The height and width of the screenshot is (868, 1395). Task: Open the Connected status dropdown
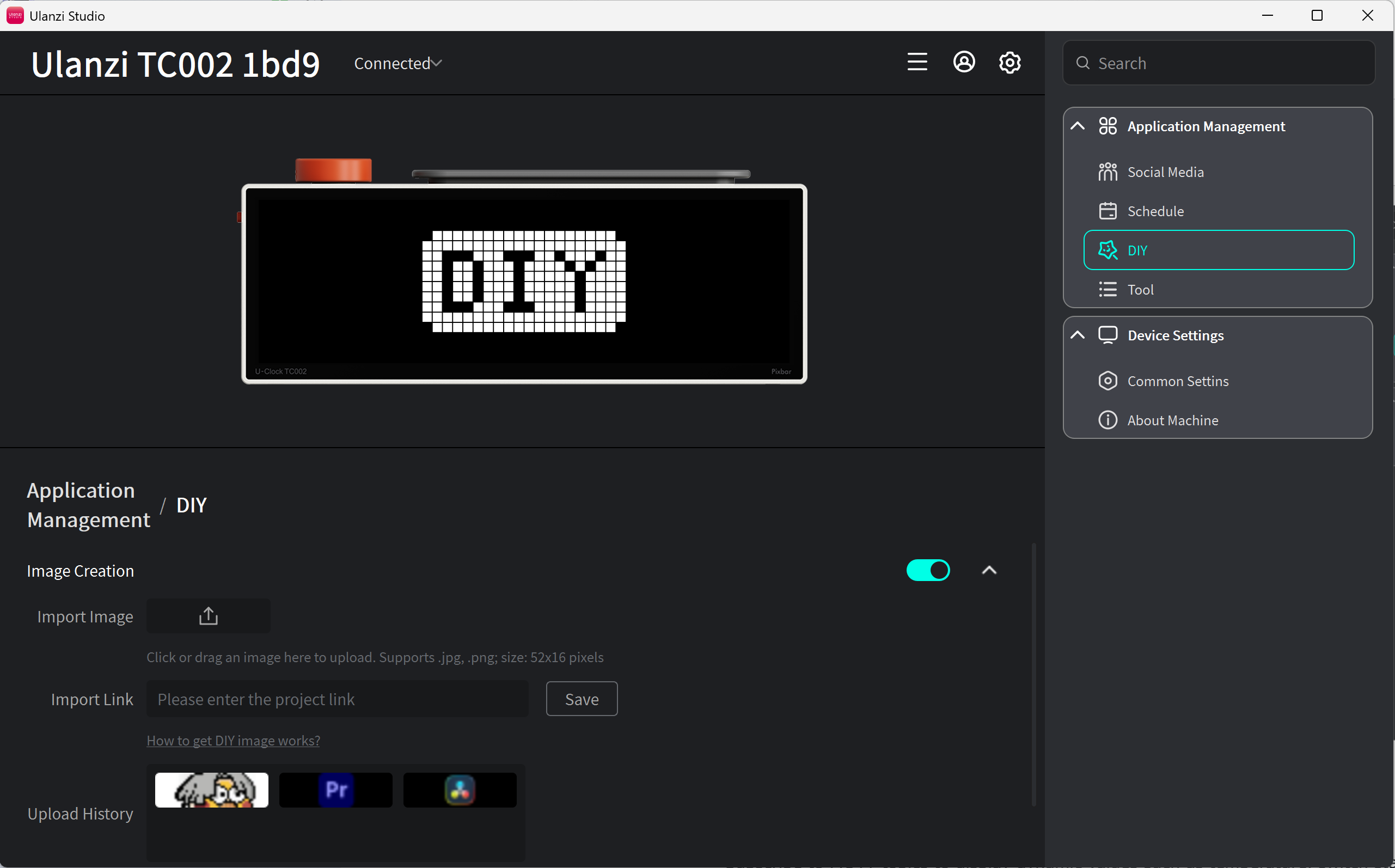(x=397, y=63)
